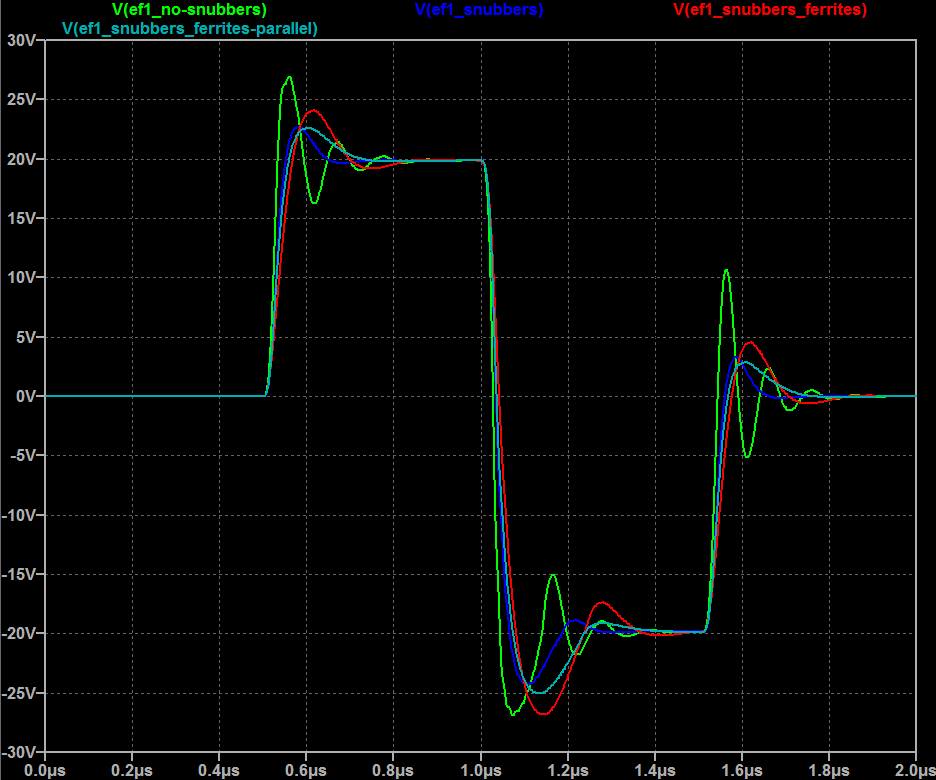This screenshot has height=780, width=936.
Task: Select the red V(ef1_snubbers_ferrites) trace label
Action: (770, 10)
